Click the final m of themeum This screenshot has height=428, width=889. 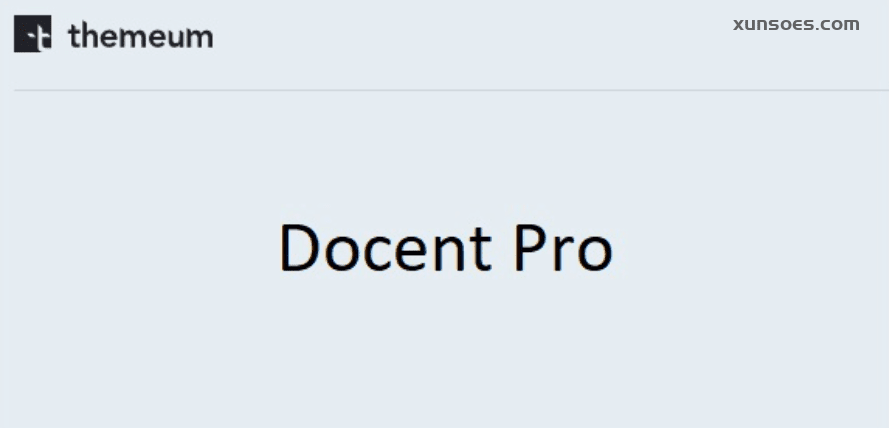(x=199, y=39)
